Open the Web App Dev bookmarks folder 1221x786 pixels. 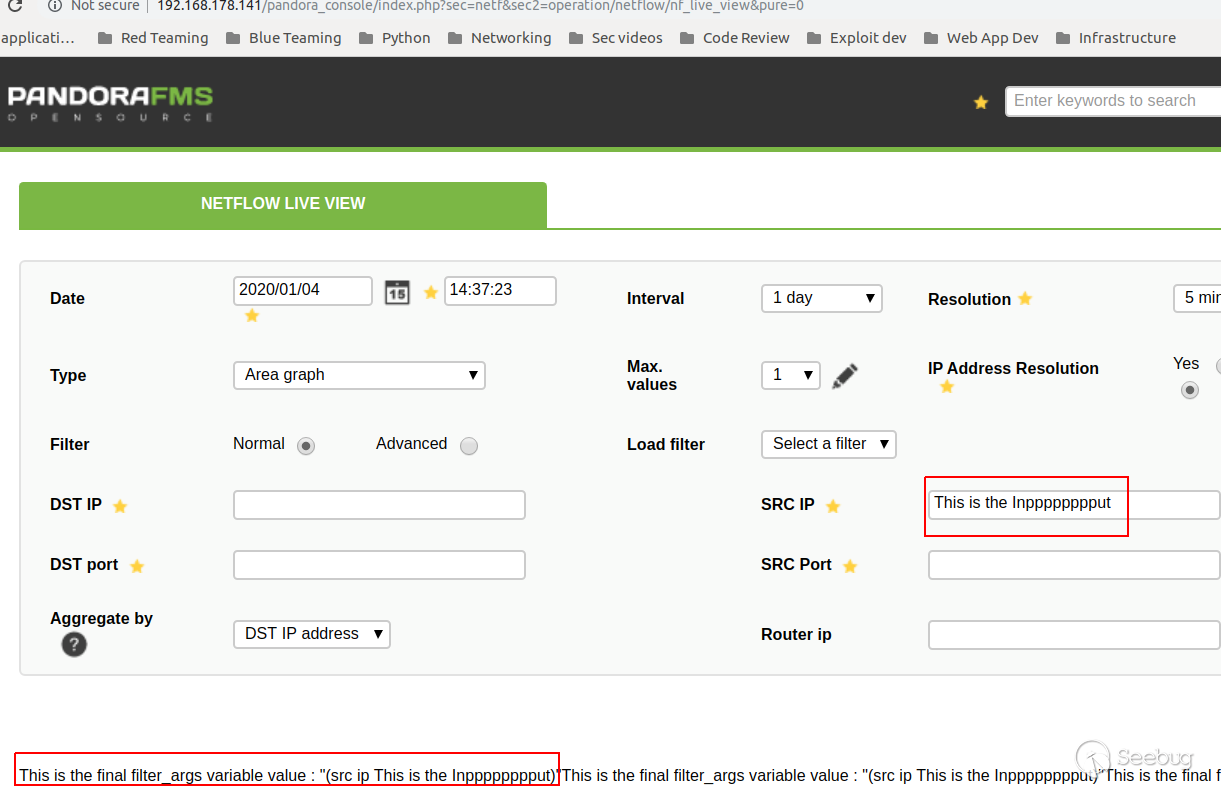(981, 38)
